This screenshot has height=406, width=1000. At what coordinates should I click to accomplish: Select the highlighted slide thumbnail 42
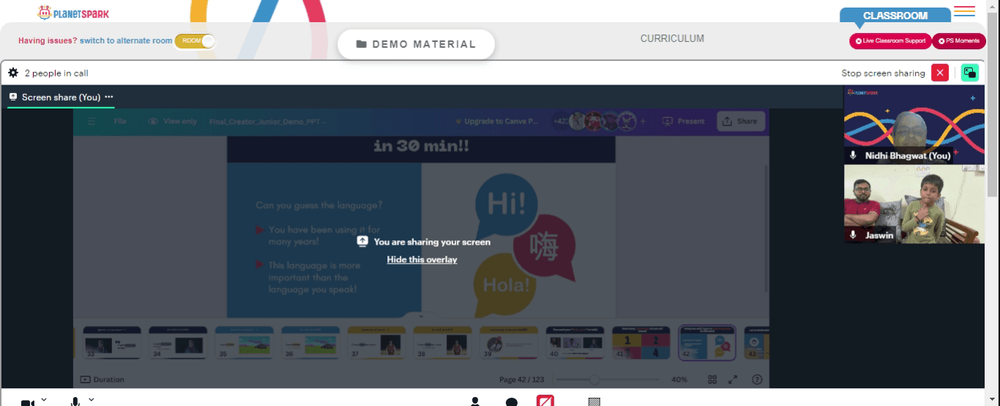(707, 343)
